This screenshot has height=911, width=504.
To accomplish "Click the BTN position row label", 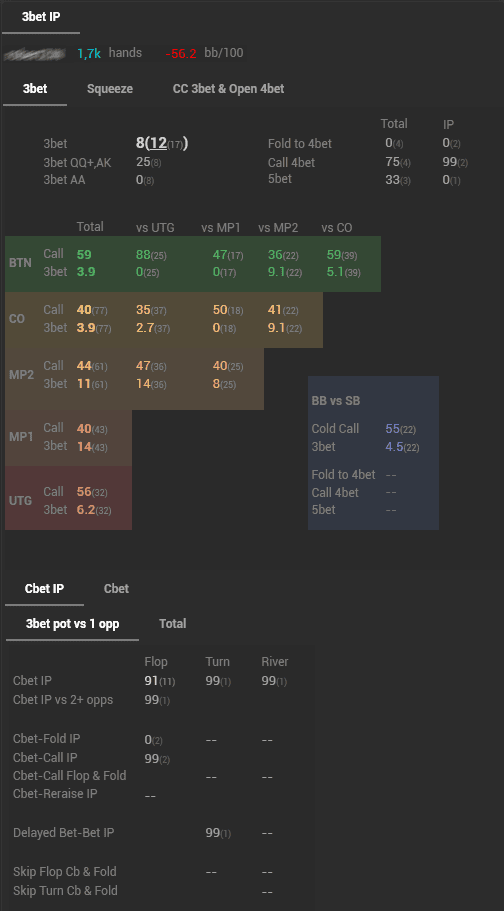I will (20, 263).
